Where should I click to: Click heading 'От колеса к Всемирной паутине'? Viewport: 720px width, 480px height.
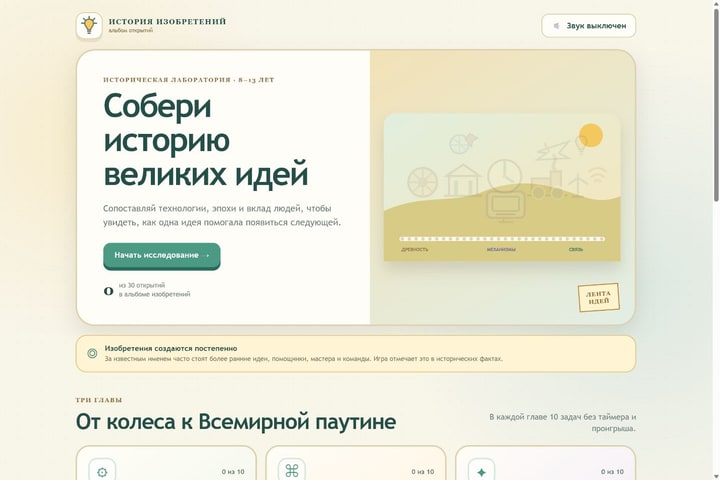click(236, 422)
